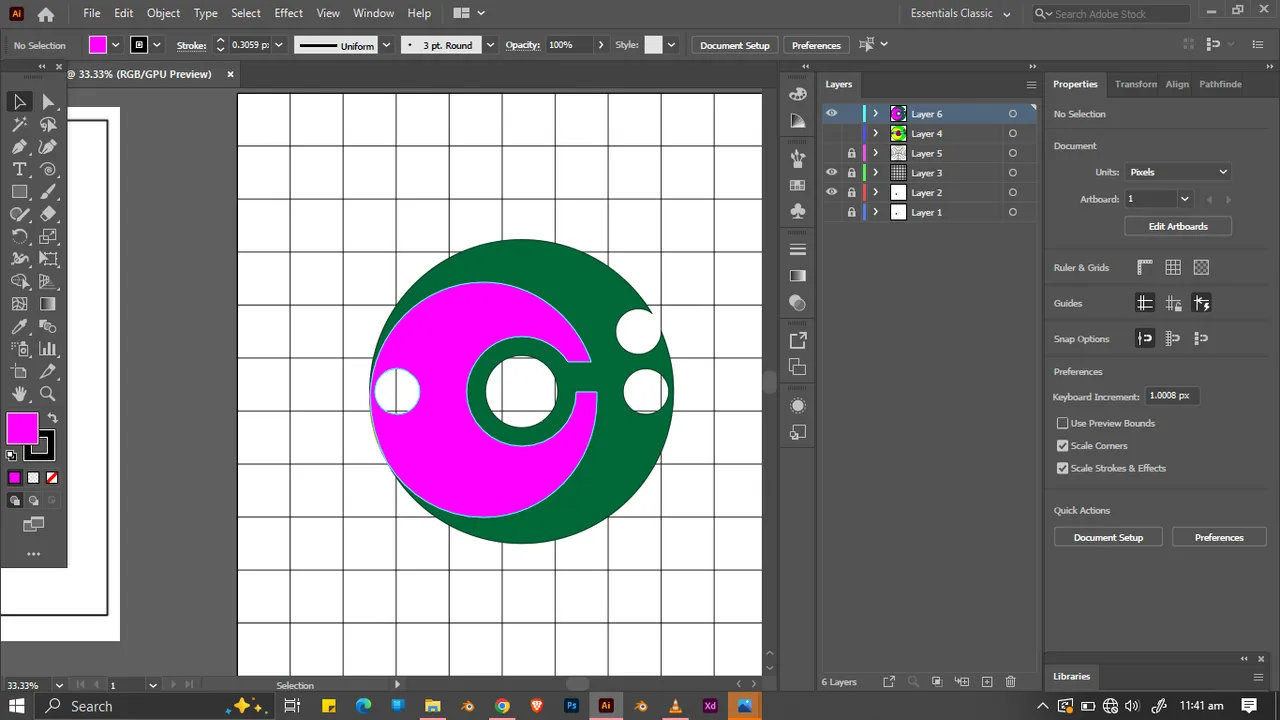Select the Direct Selection tool
This screenshot has height=720, width=1280.
click(x=48, y=102)
